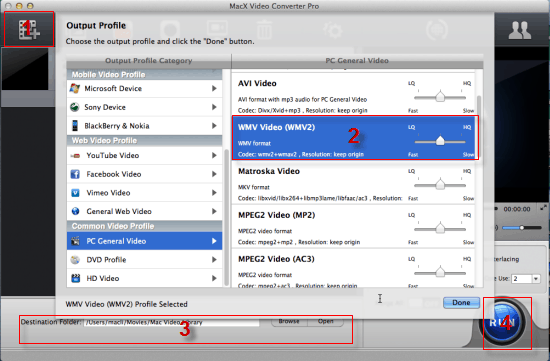This screenshot has height=361, width=550.
Task: Click the Vimeo Video label
Action: pos(108,193)
